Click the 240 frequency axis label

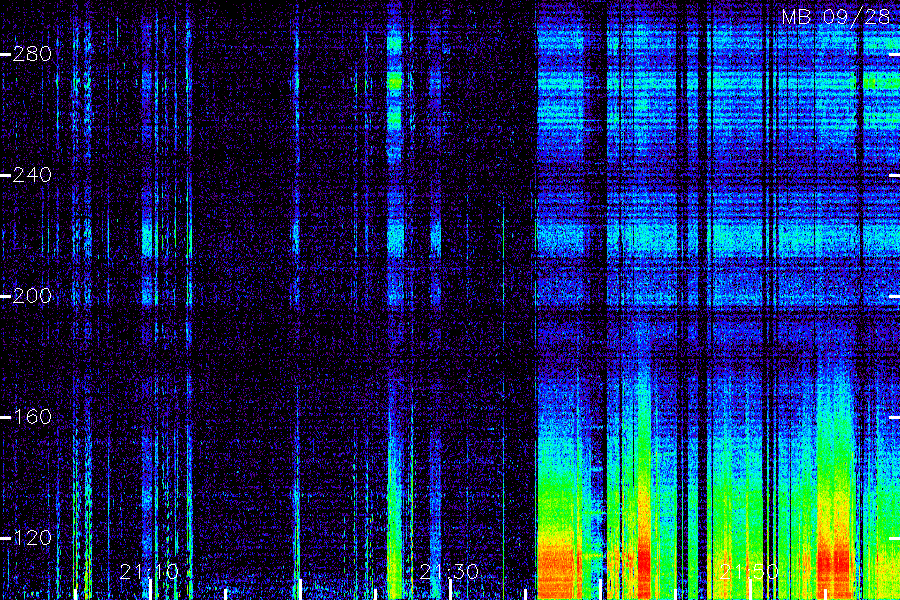point(32,175)
